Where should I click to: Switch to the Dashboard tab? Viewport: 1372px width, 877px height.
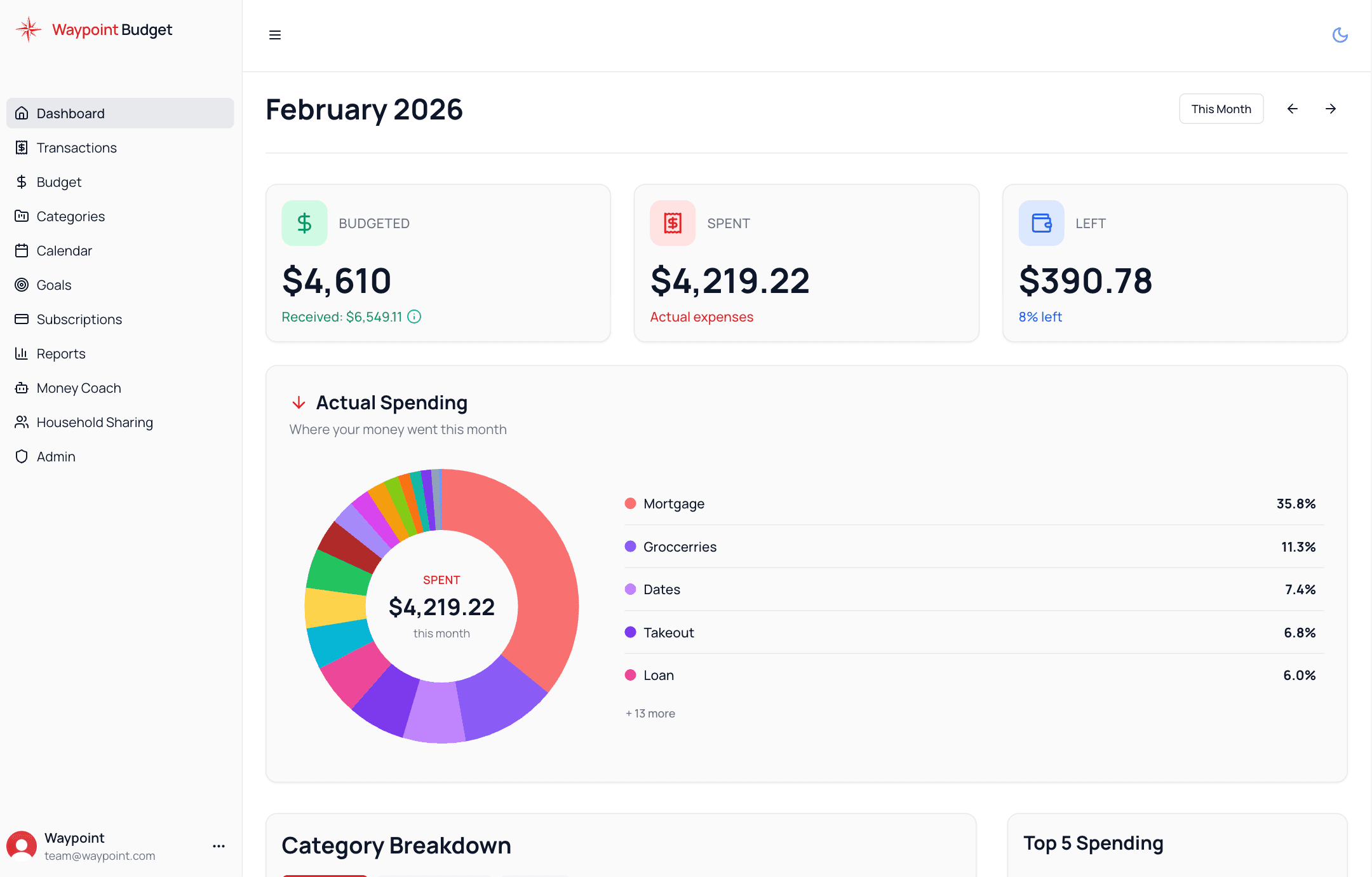(x=70, y=113)
